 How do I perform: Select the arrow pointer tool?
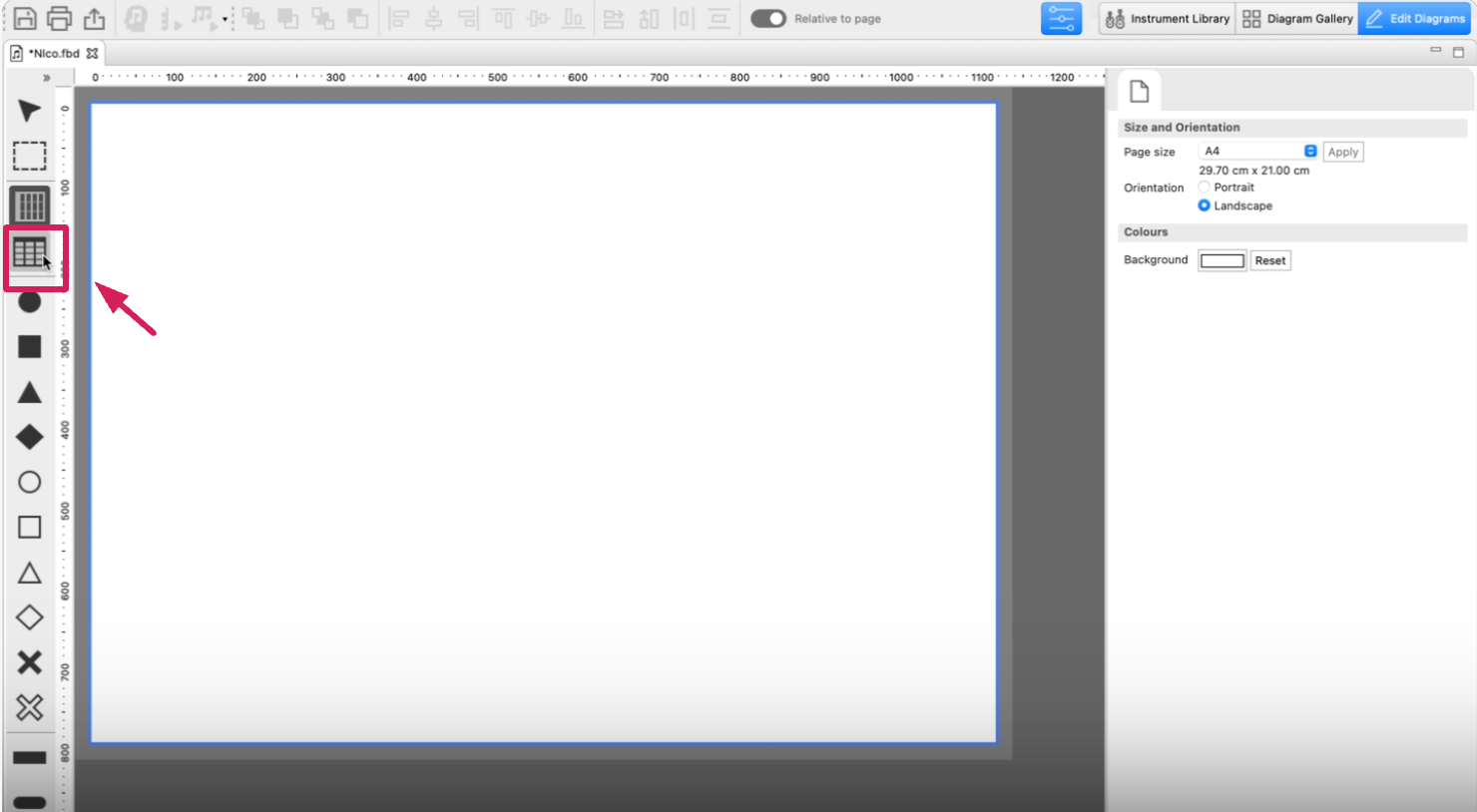pyautogui.click(x=29, y=111)
